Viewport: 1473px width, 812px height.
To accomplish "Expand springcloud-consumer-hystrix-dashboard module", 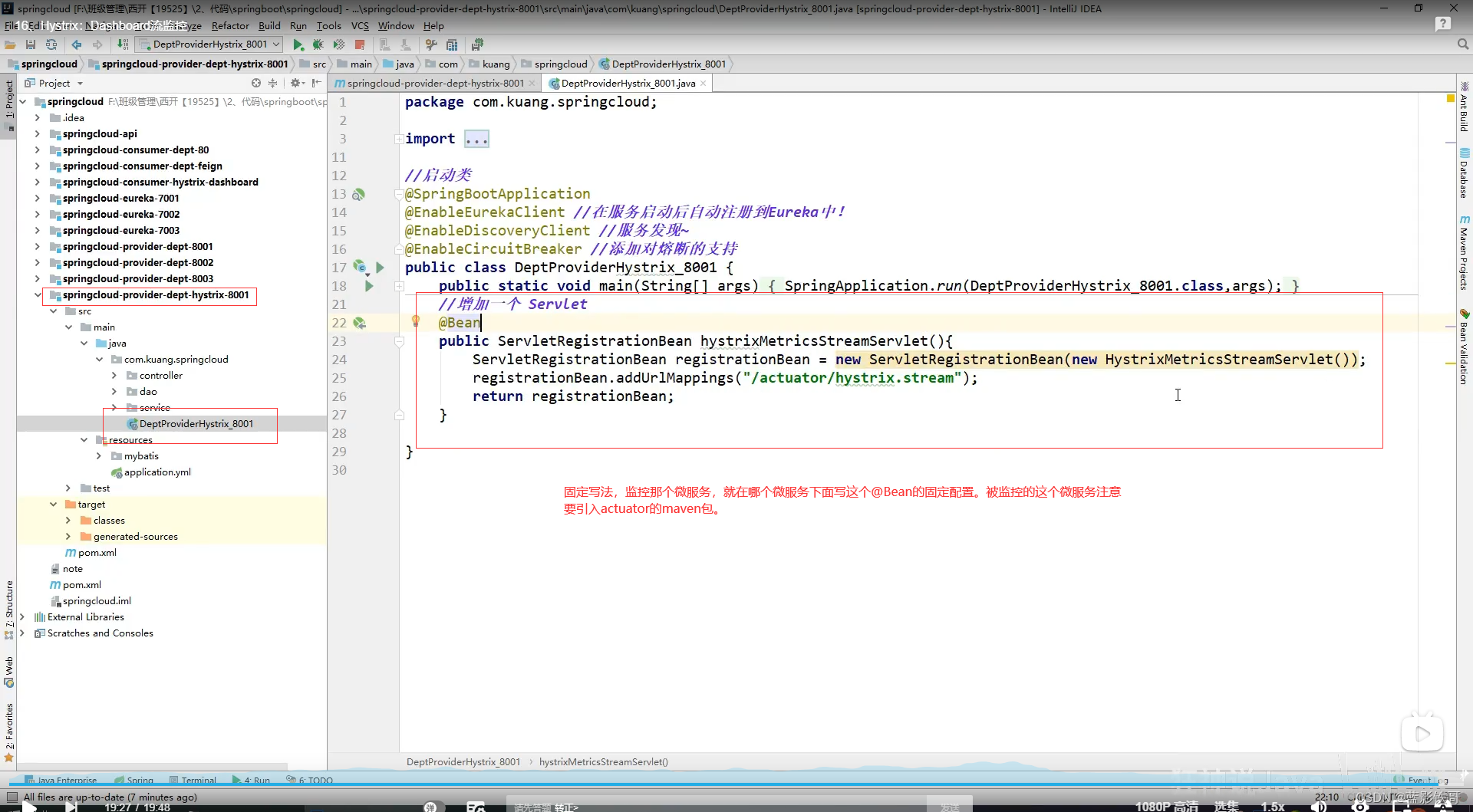I will coord(37,182).
